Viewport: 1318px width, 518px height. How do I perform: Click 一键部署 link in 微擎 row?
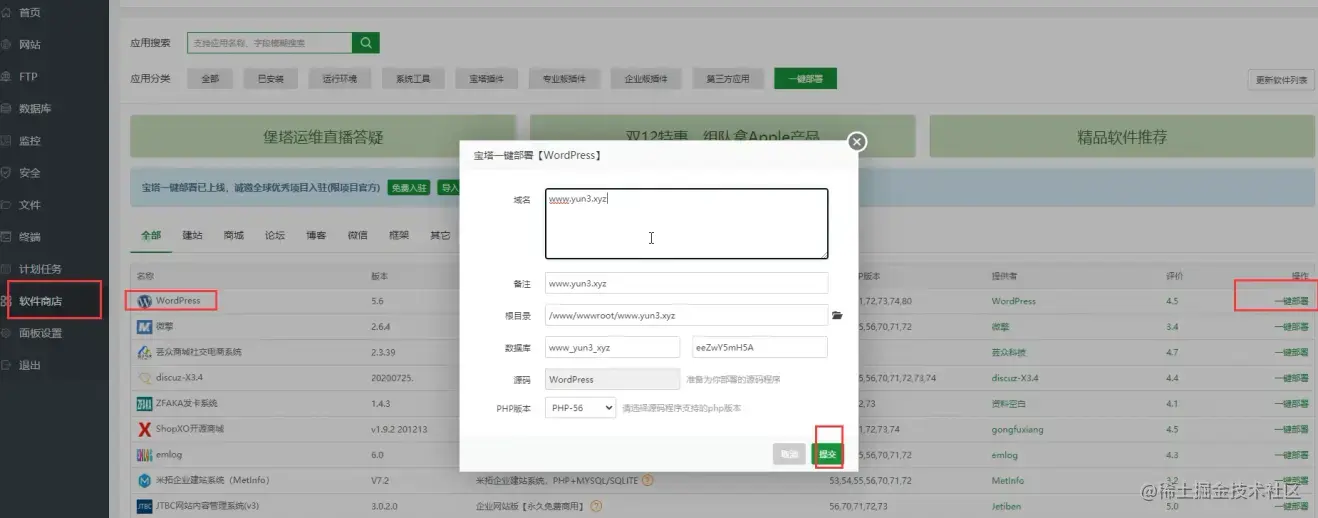click(1291, 326)
